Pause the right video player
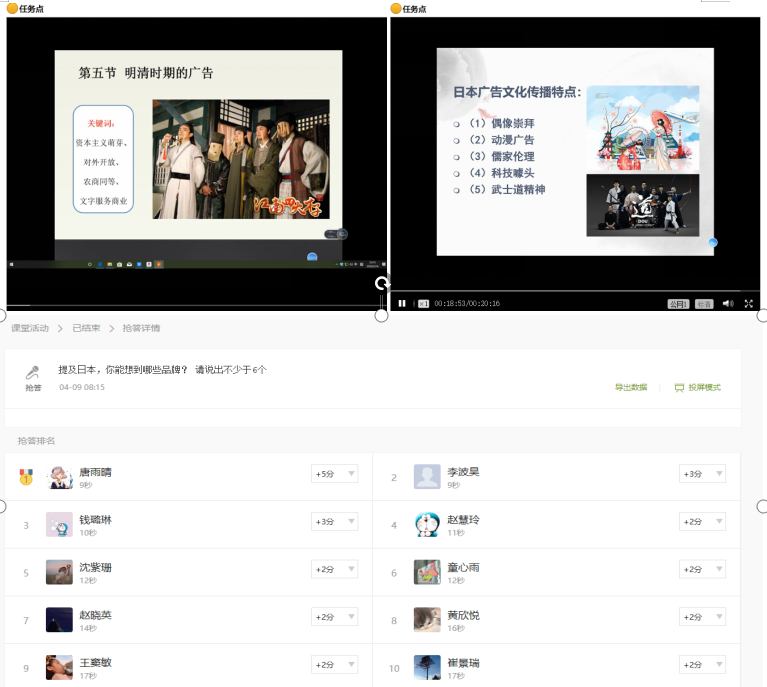The width and height of the screenshot is (767, 687). (402, 303)
